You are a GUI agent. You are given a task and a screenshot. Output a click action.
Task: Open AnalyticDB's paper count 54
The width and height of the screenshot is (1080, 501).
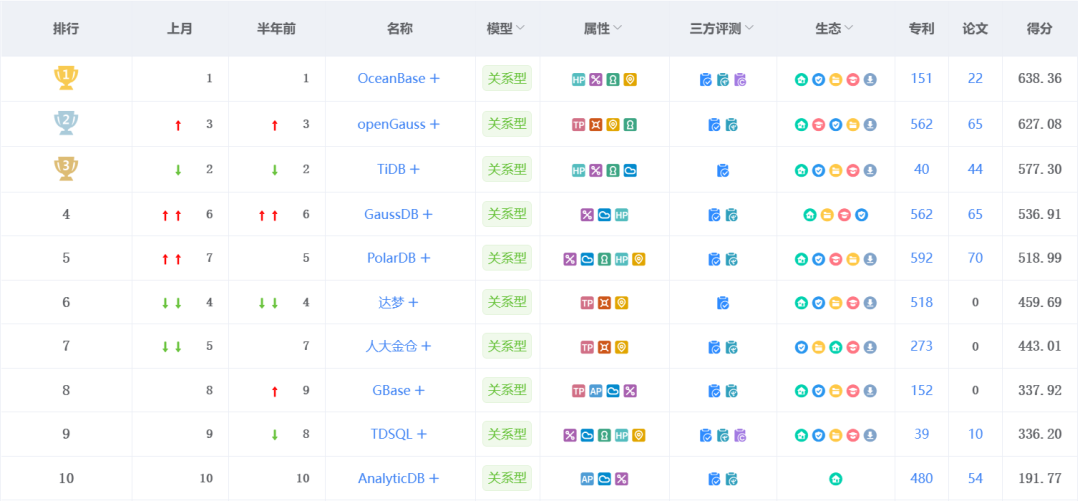pos(975,478)
